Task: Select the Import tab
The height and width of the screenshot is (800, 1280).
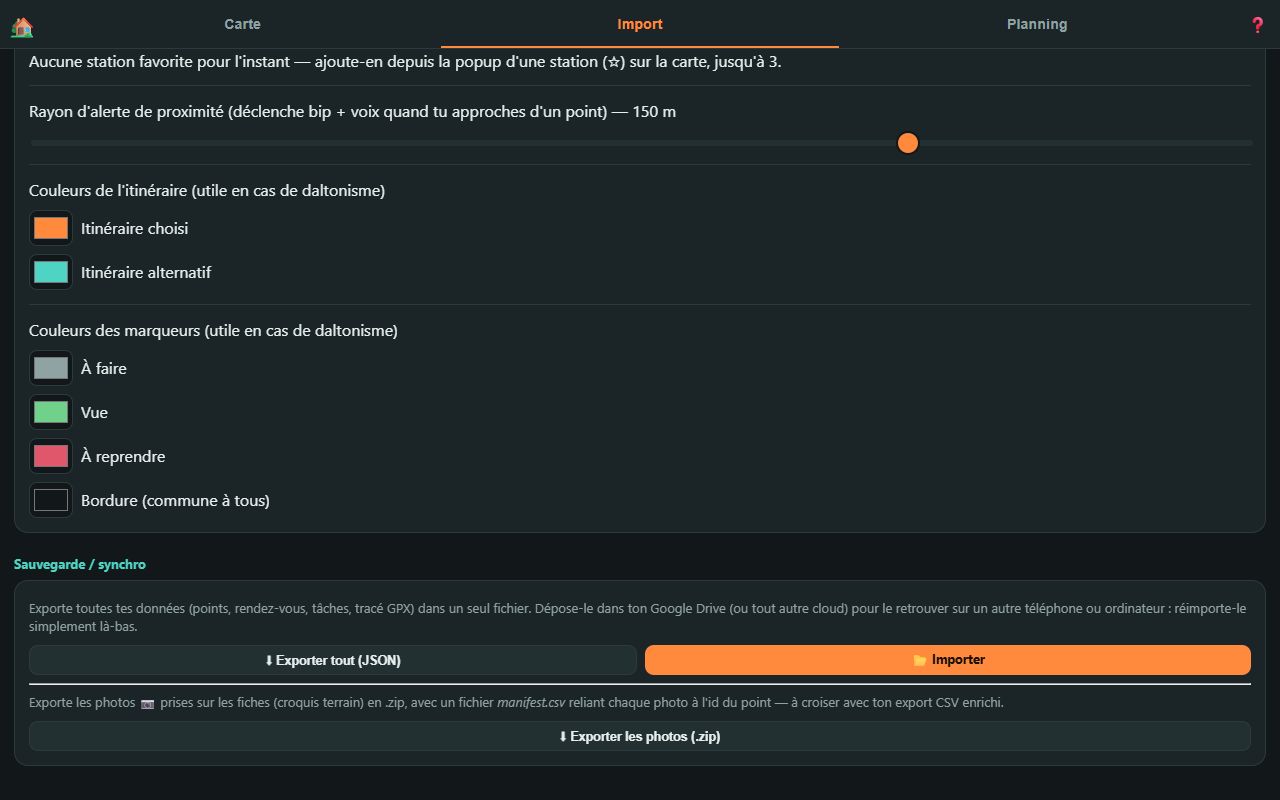Action: (640, 24)
